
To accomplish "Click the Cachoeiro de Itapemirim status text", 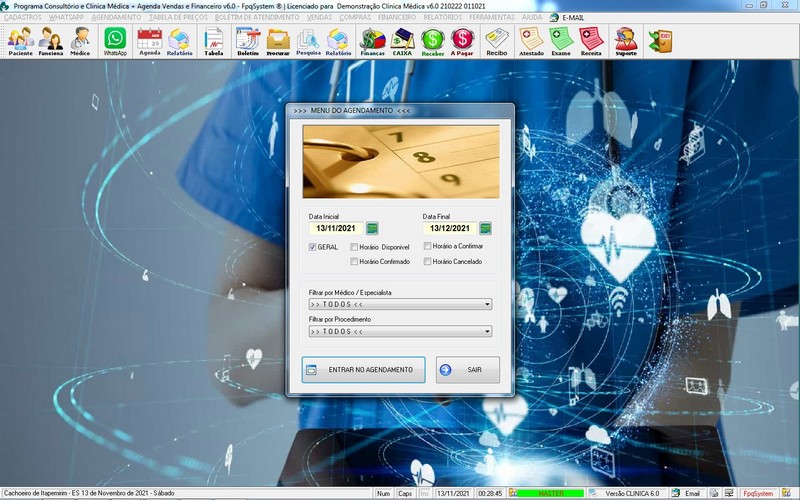I will click(89, 493).
